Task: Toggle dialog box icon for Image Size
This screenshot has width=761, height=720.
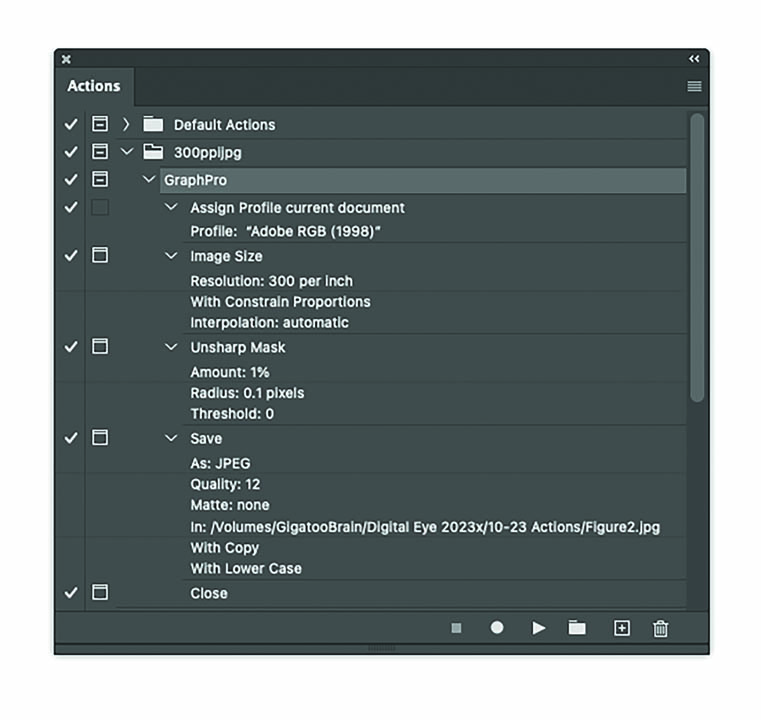Action: (x=100, y=256)
